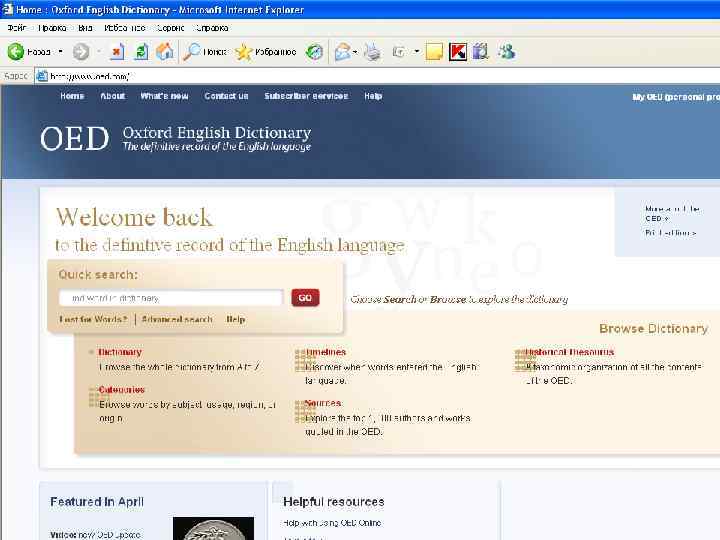Open the Sources browse link

[x=323, y=403]
